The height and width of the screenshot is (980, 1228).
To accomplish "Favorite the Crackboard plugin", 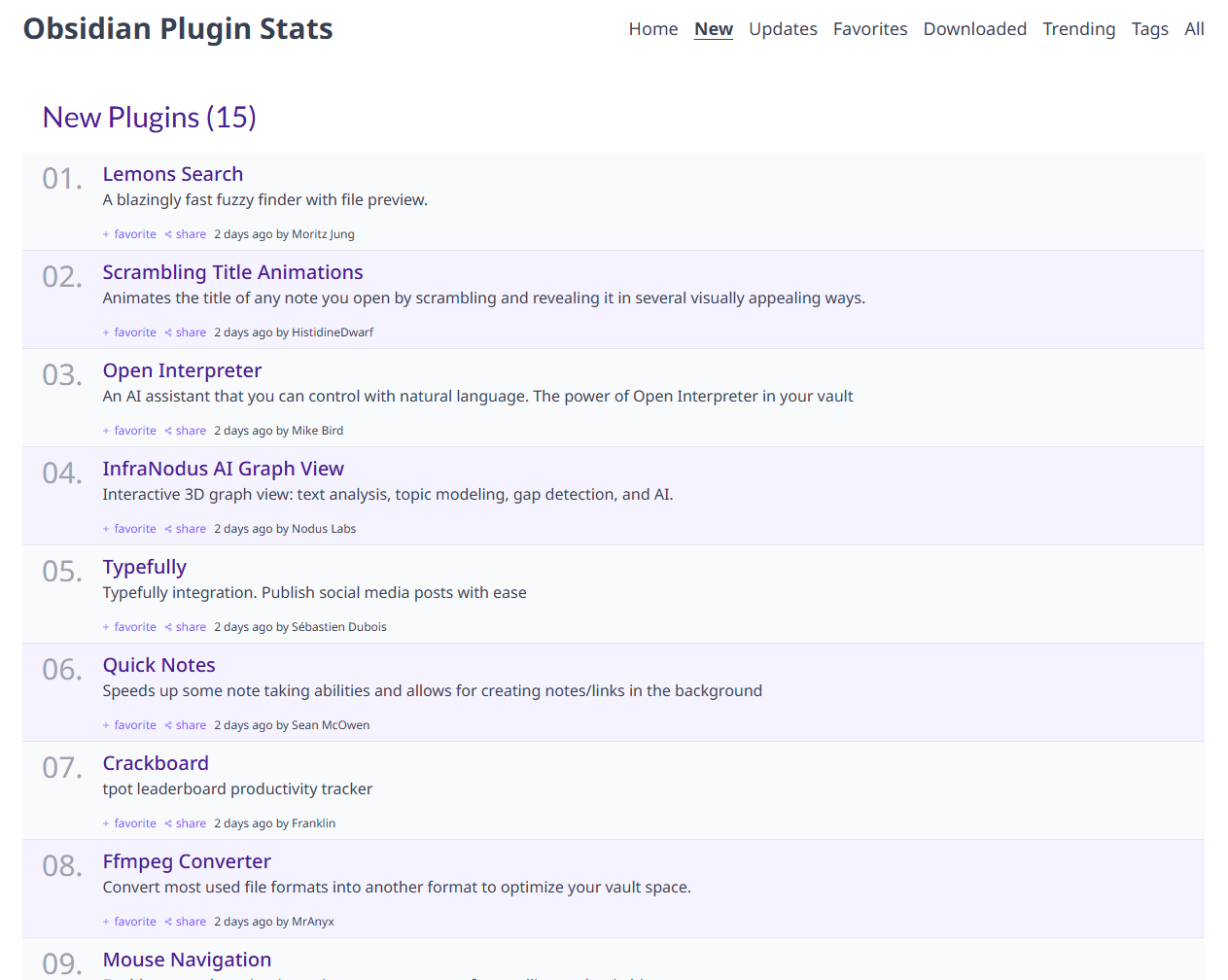I will (x=129, y=823).
